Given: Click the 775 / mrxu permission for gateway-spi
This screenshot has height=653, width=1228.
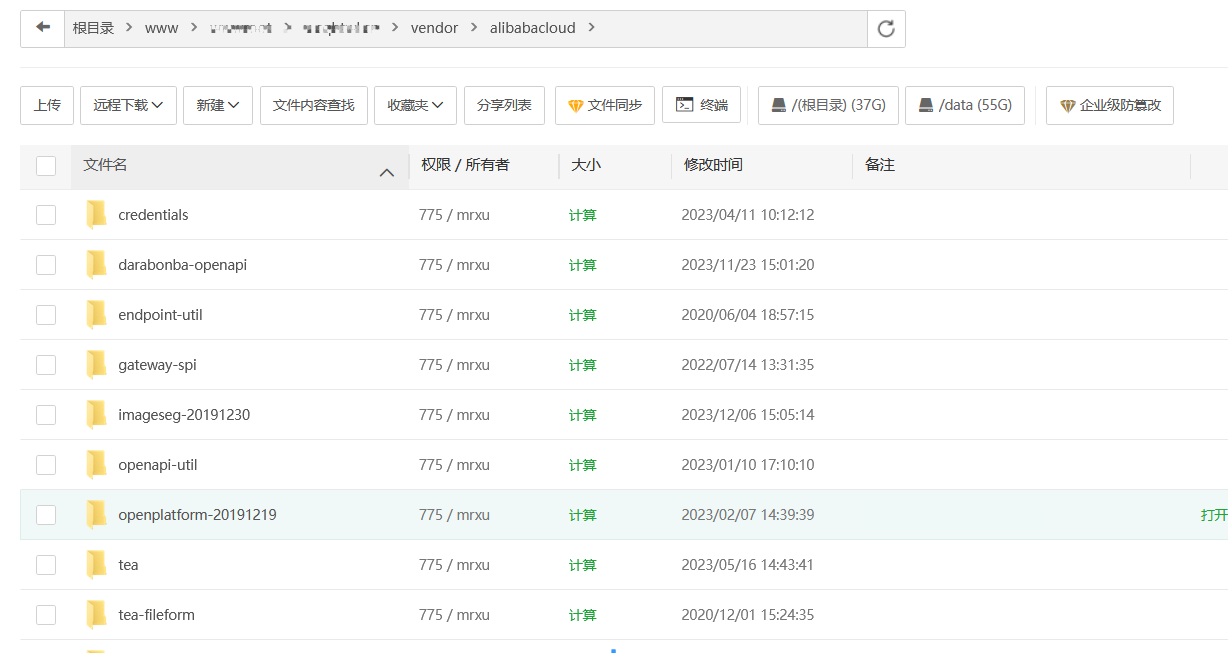Looking at the screenshot, I should (454, 365).
